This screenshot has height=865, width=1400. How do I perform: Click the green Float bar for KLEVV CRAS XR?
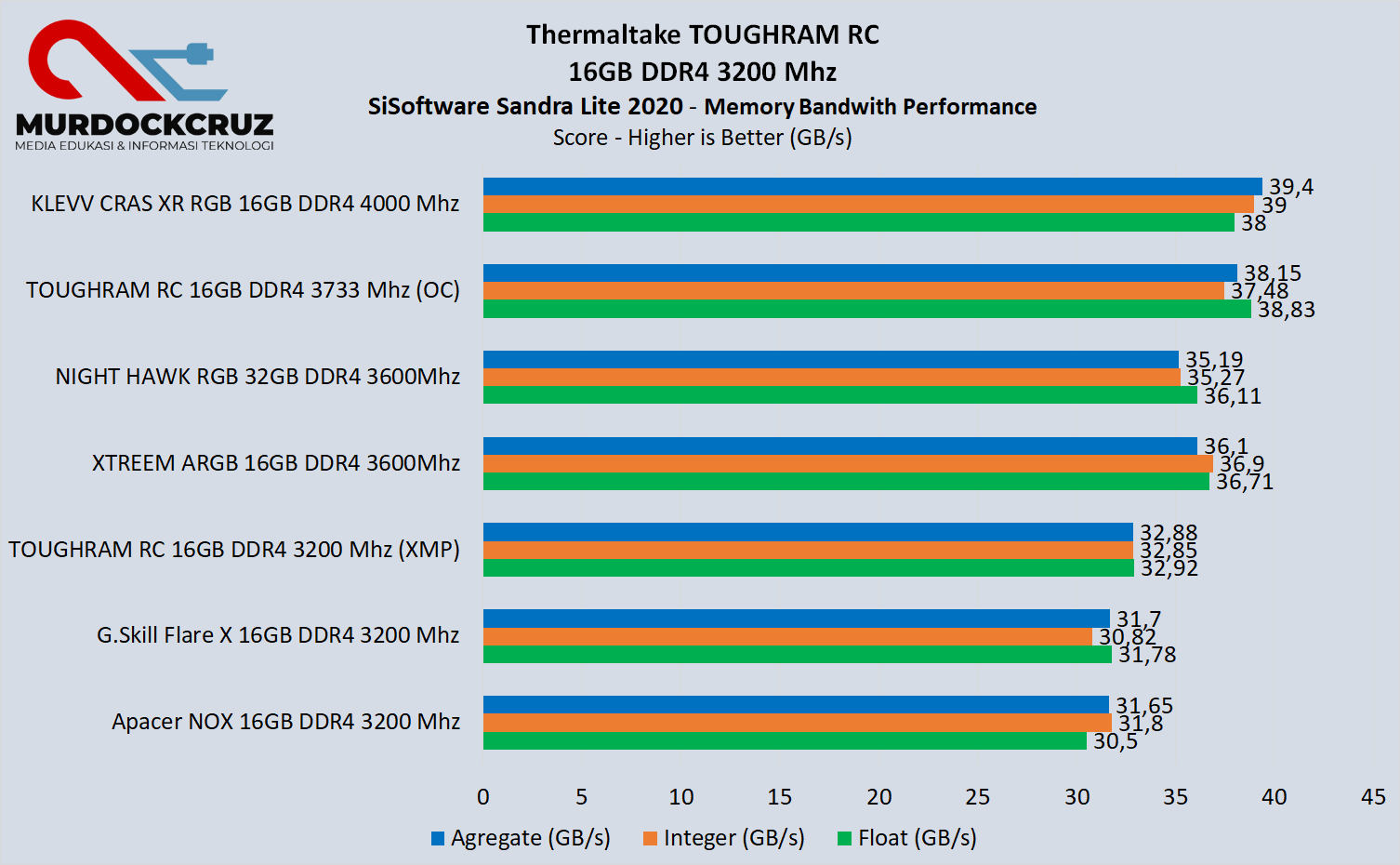pyautogui.click(x=859, y=222)
